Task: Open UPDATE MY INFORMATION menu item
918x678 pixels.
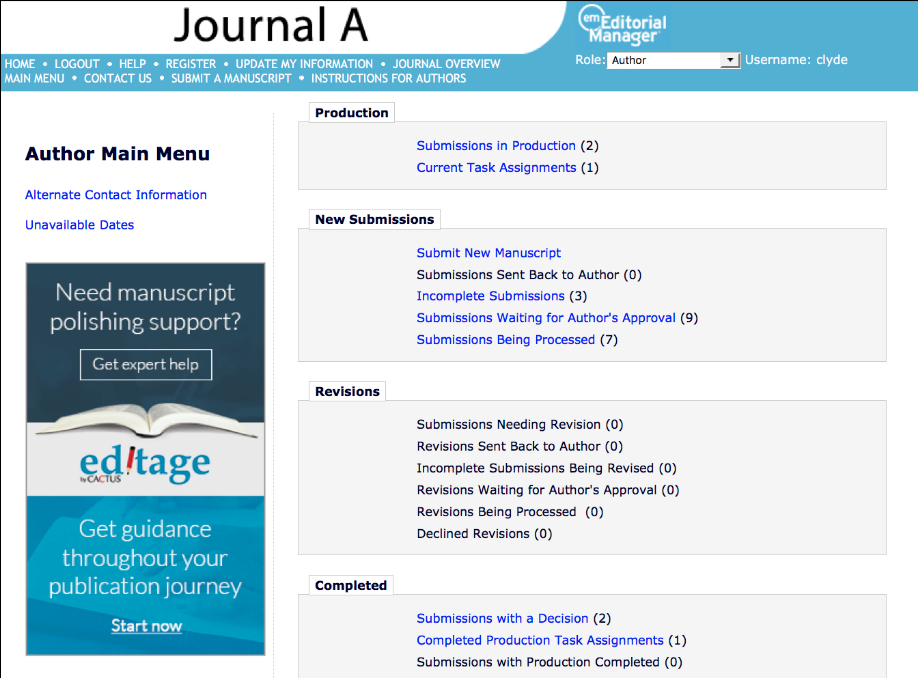Action: (304, 64)
